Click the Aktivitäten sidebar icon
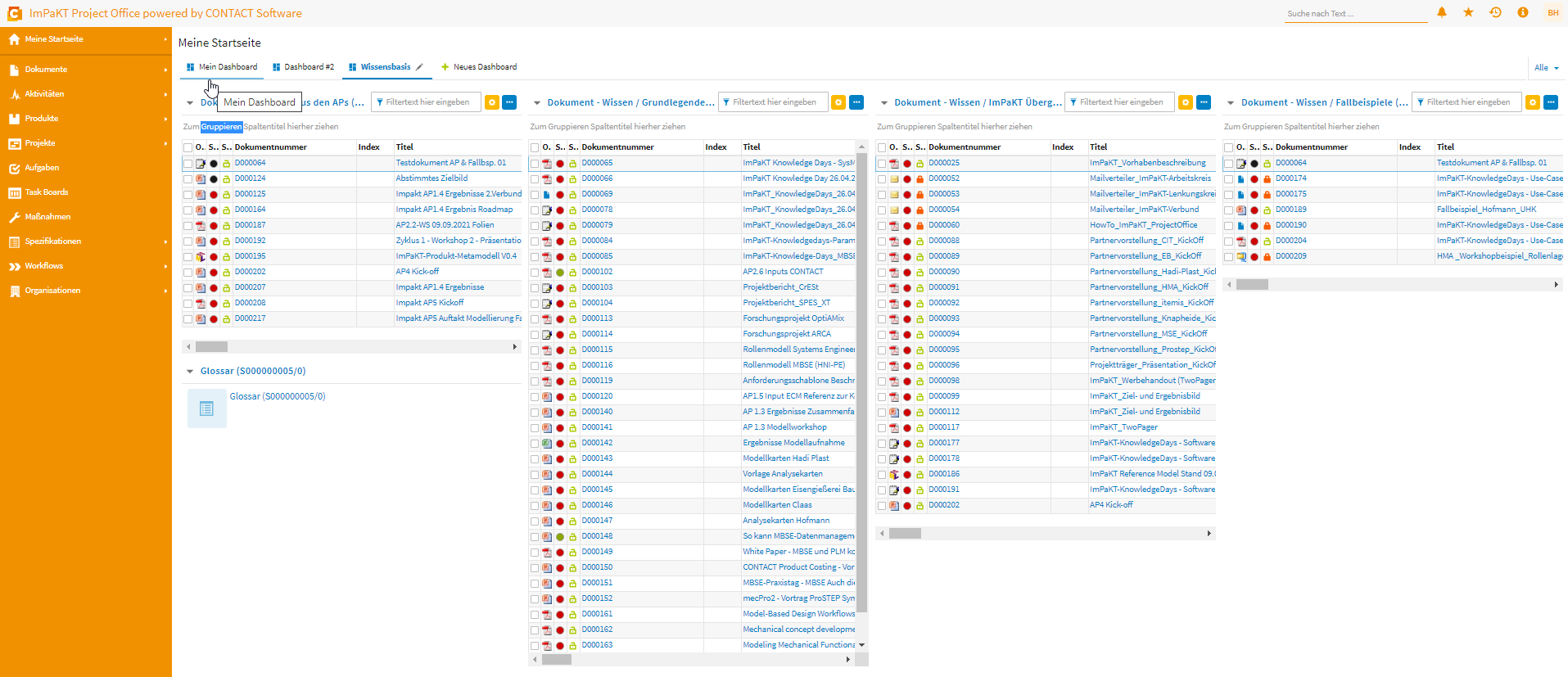Image resolution: width=1568 pixels, height=677 pixels. coord(14,94)
